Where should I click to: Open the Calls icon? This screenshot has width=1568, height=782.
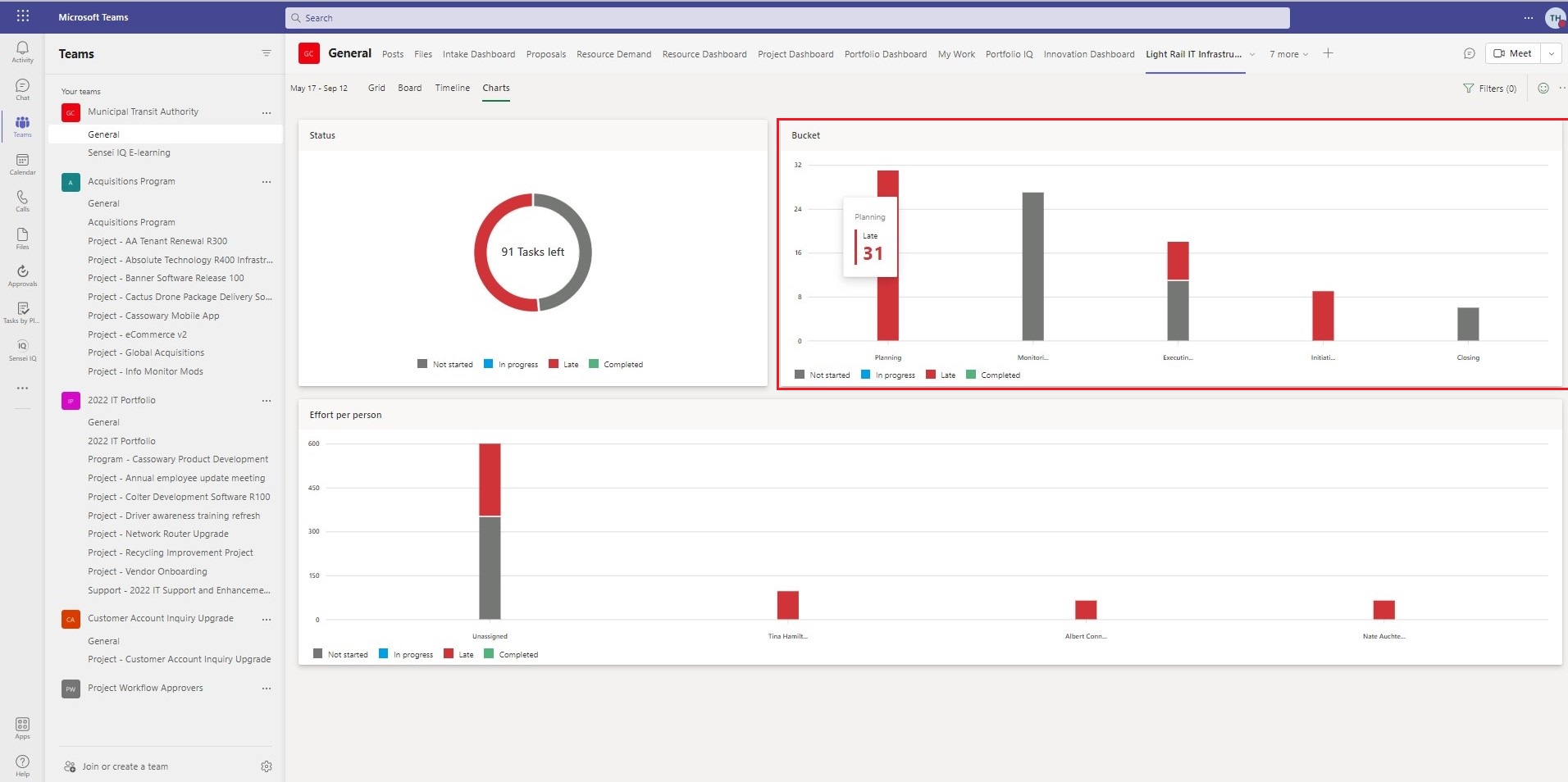coord(22,201)
